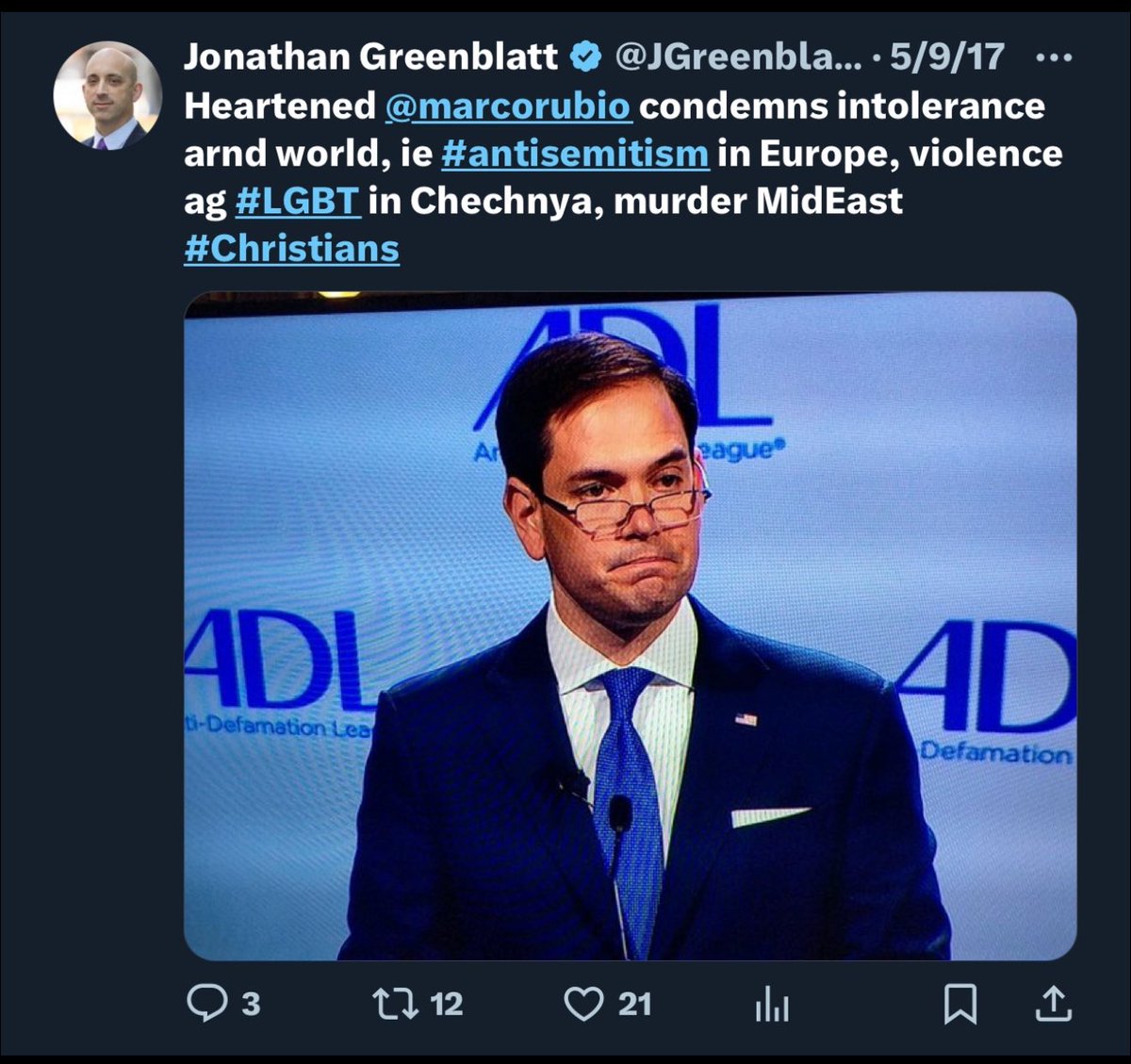Open the attached ADL podium photo
This screenshot has width=1131, height=1064.
(630, 626)
